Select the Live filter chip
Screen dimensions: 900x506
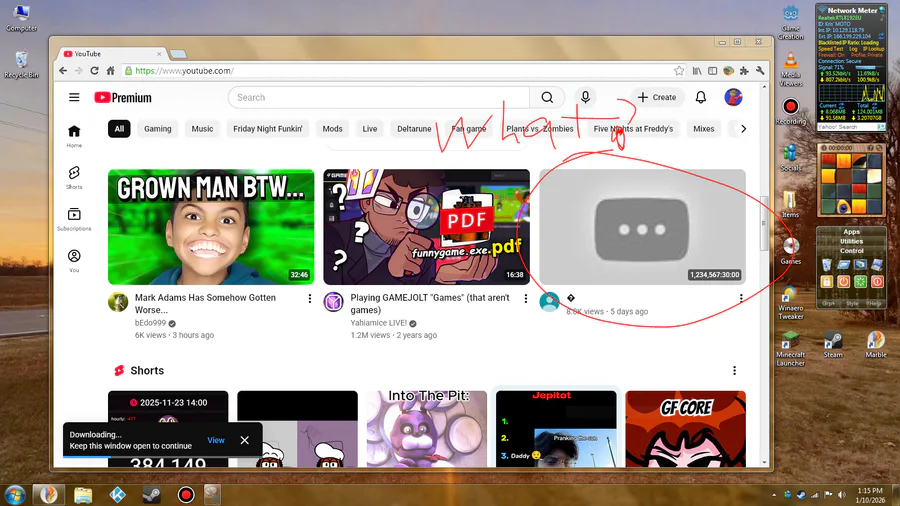click(x=370, y=129)
